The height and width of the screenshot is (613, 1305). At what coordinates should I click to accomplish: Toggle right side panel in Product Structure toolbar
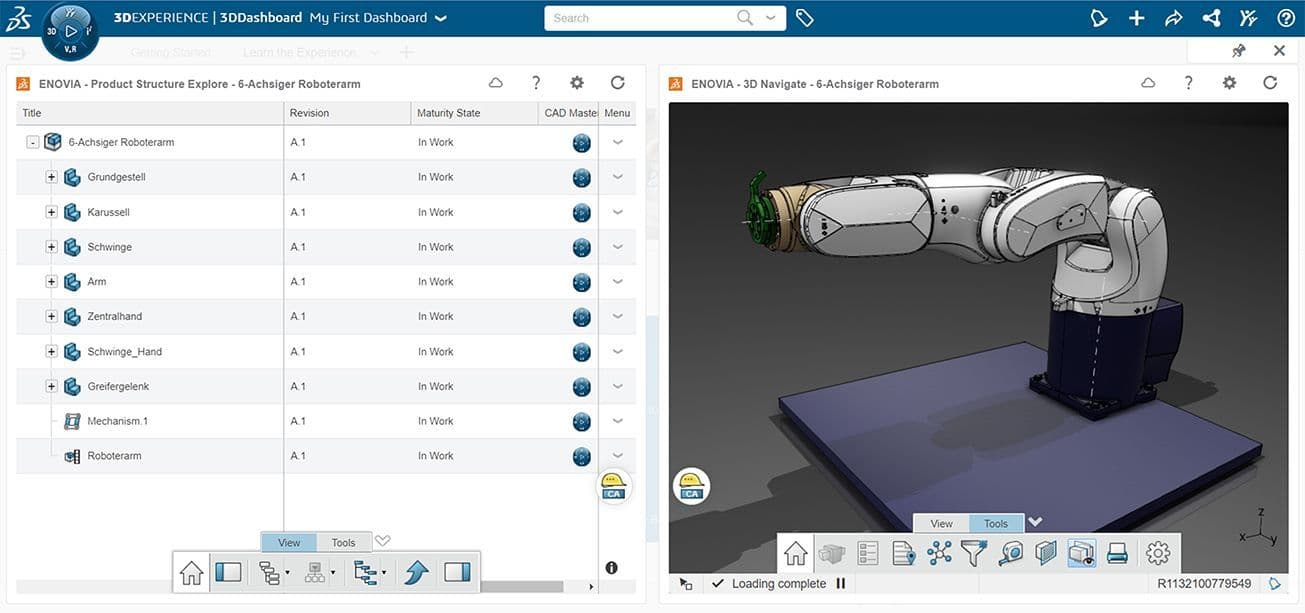(x=457, y=572)
